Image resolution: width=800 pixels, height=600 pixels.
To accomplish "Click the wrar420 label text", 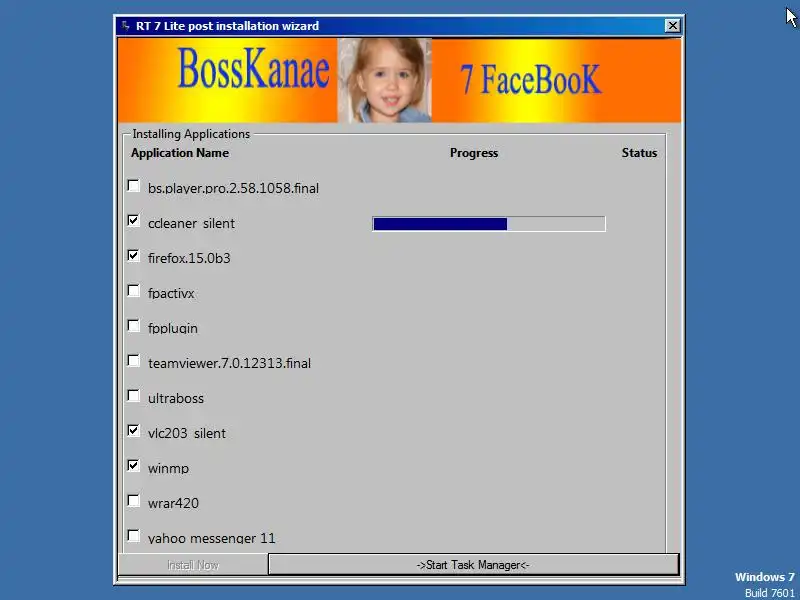I will coord(173,503).
